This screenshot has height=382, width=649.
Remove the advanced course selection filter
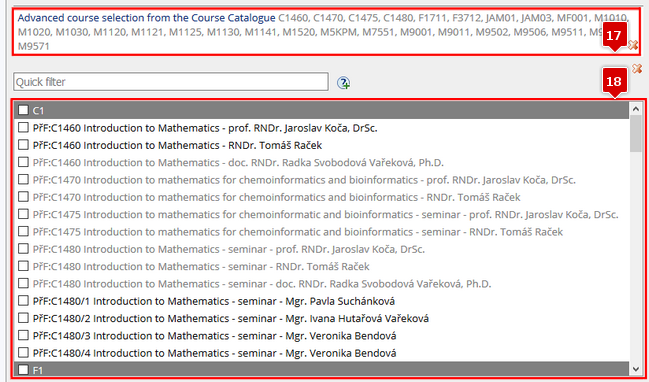633,45
